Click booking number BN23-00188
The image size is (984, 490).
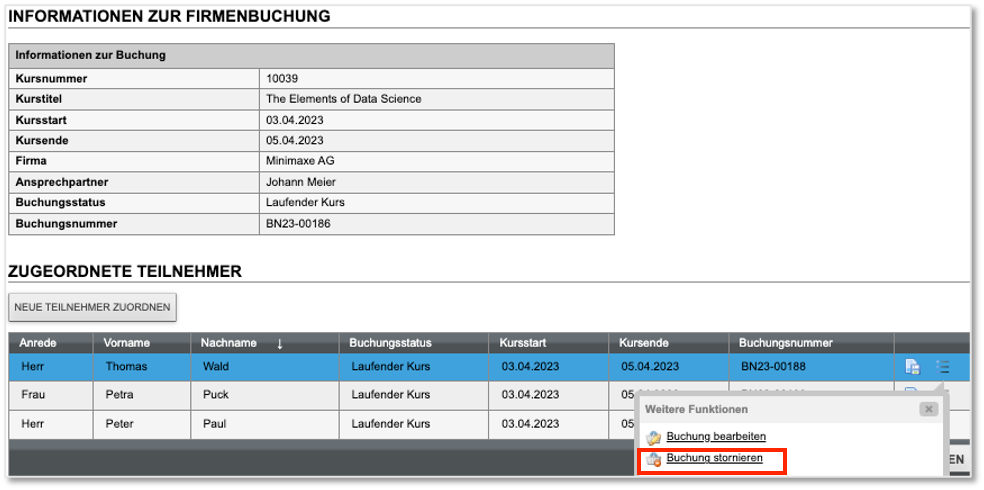[x=773, y=366]
